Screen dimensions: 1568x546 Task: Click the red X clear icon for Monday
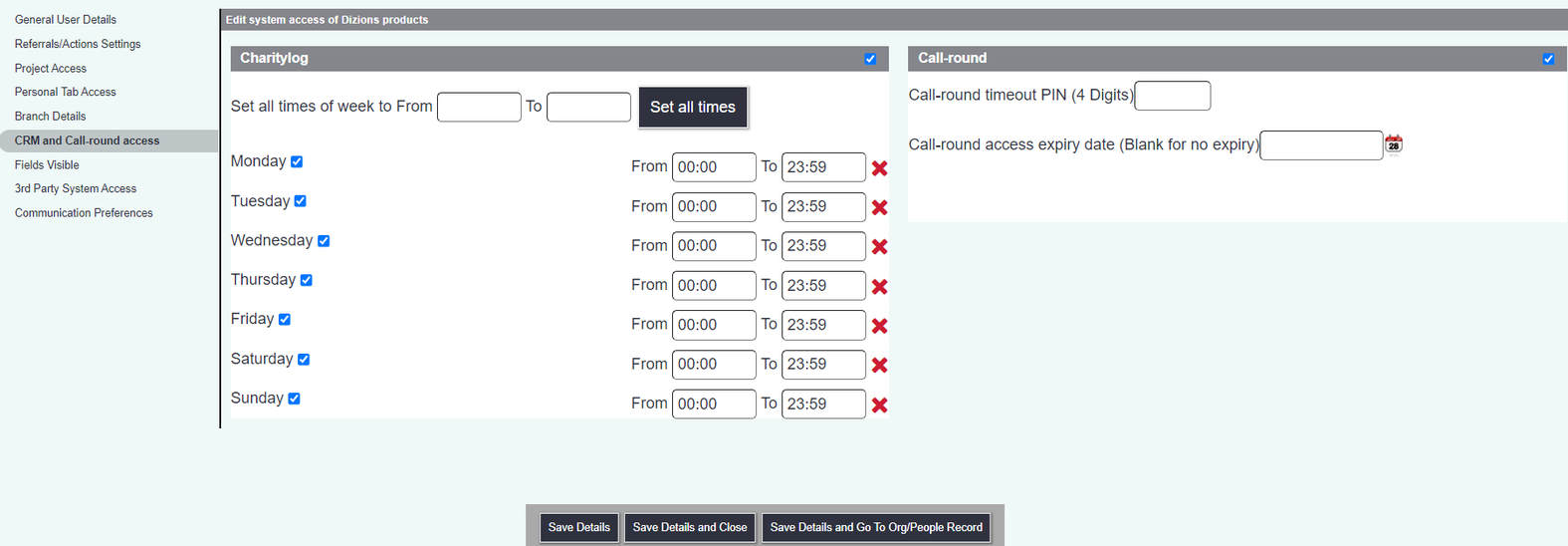(879, 168)
